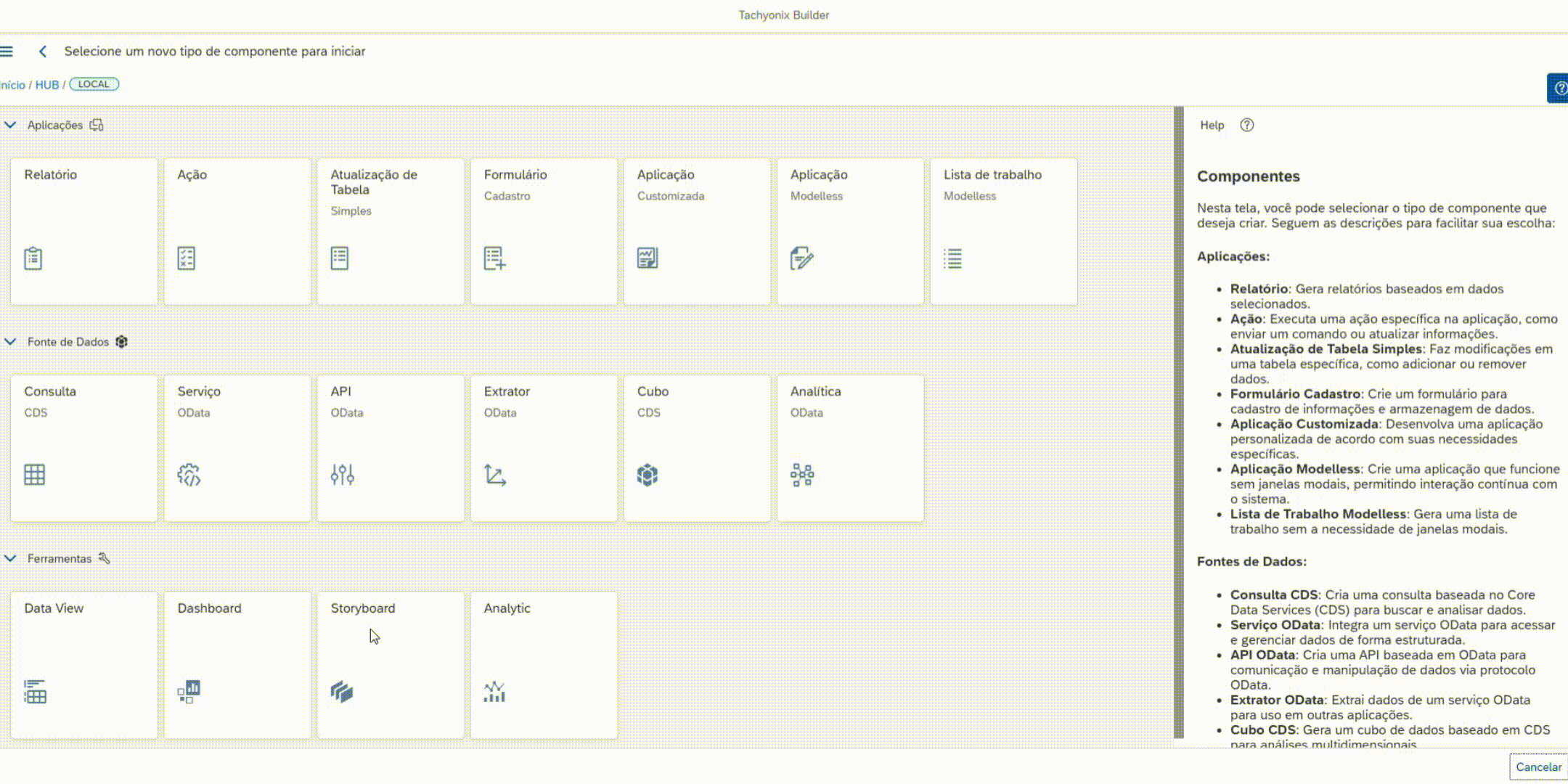Open the hamburger navigation menu
The width and height of the screenshot is (1568, 784).
[x=7, y=52]
